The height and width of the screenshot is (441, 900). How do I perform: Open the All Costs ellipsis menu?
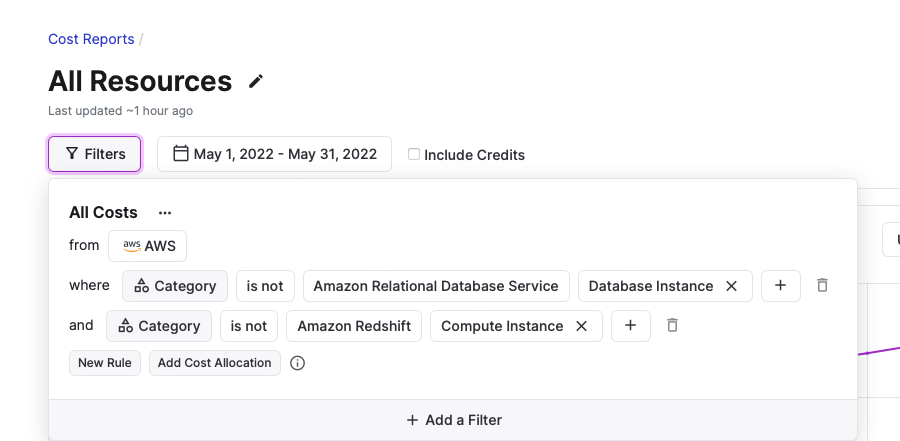[165, 213]
